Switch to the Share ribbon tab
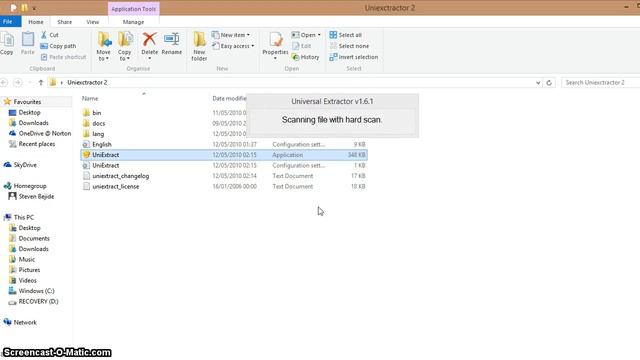This screenshot has height=360, width=640. tap(64, 22)
